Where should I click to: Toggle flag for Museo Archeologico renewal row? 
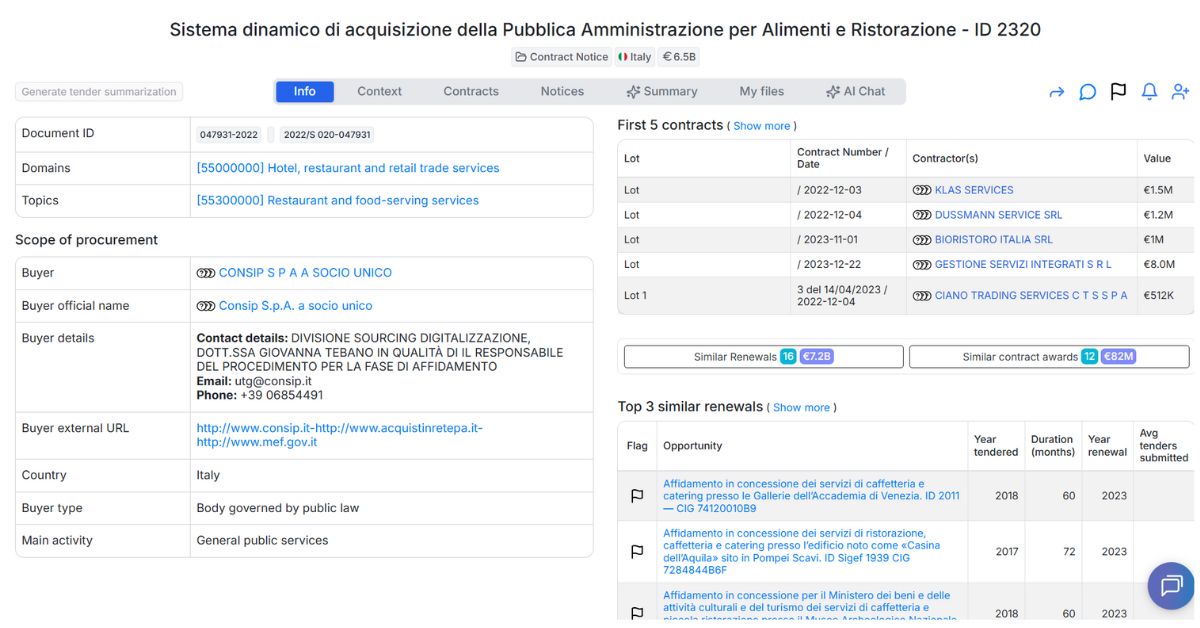coord(637,612)
